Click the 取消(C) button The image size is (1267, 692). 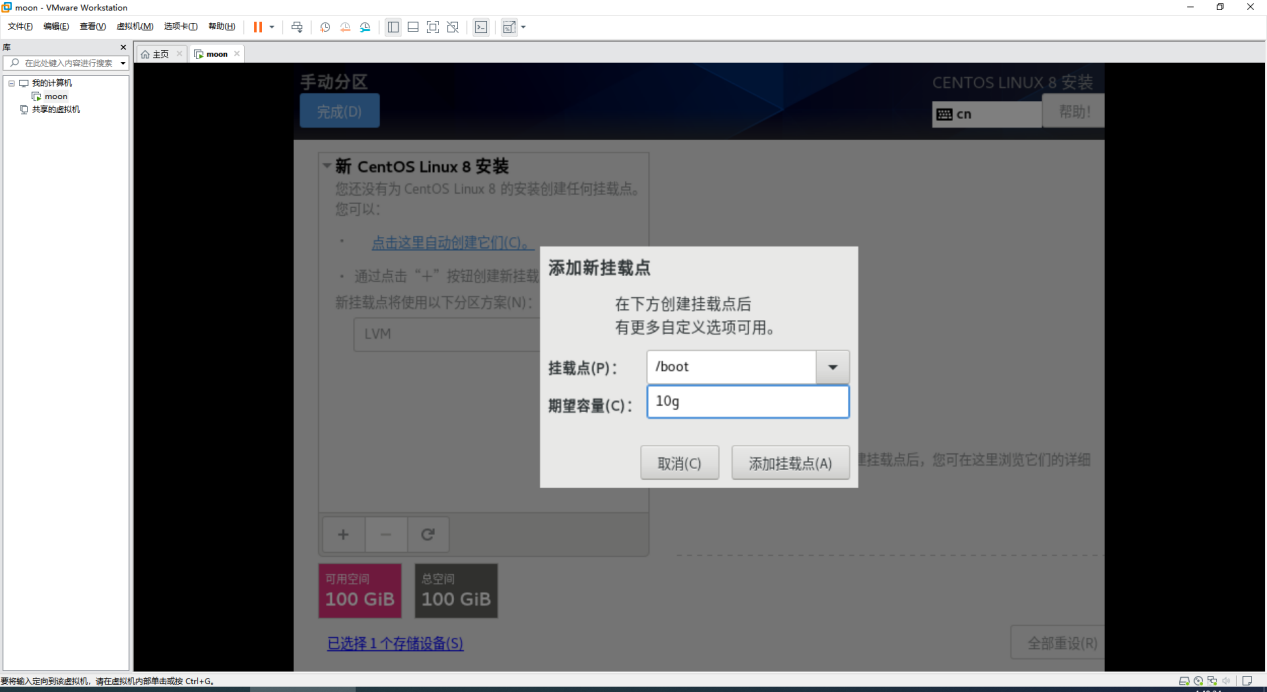pos(680,463)
